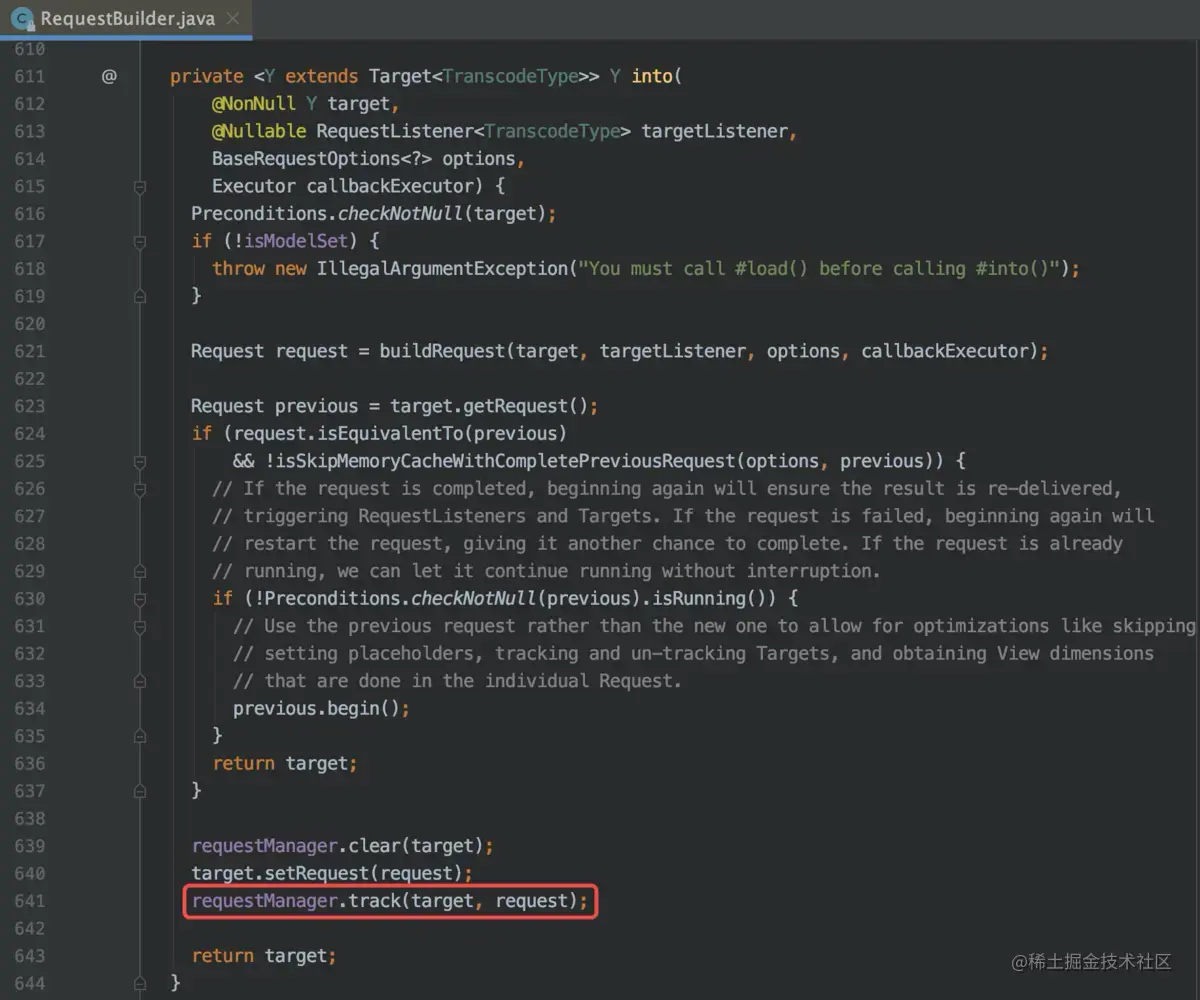Toggle the fold end marker on line 633
Image resolution: width=1200 pixels, height=1000 pixels.
click(x=140, y=681)
